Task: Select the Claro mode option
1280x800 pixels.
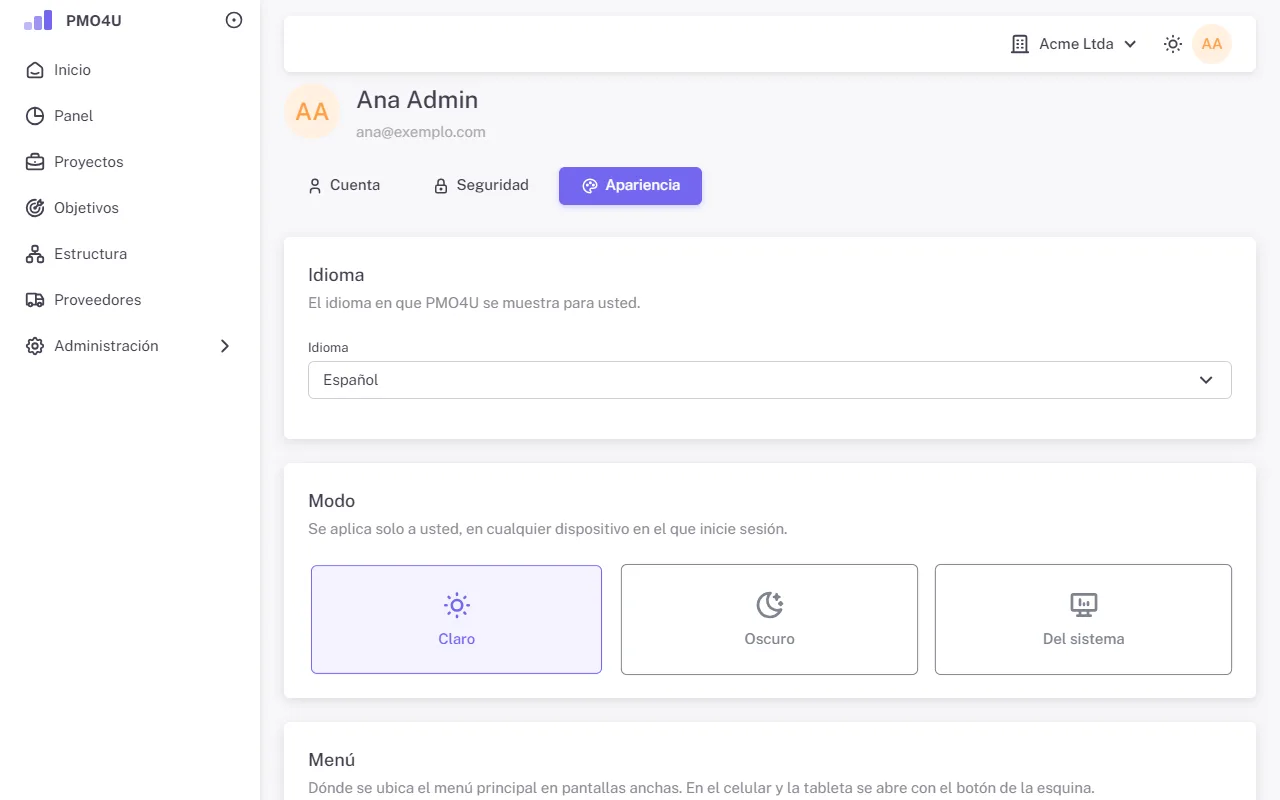Action: point(456,619)
